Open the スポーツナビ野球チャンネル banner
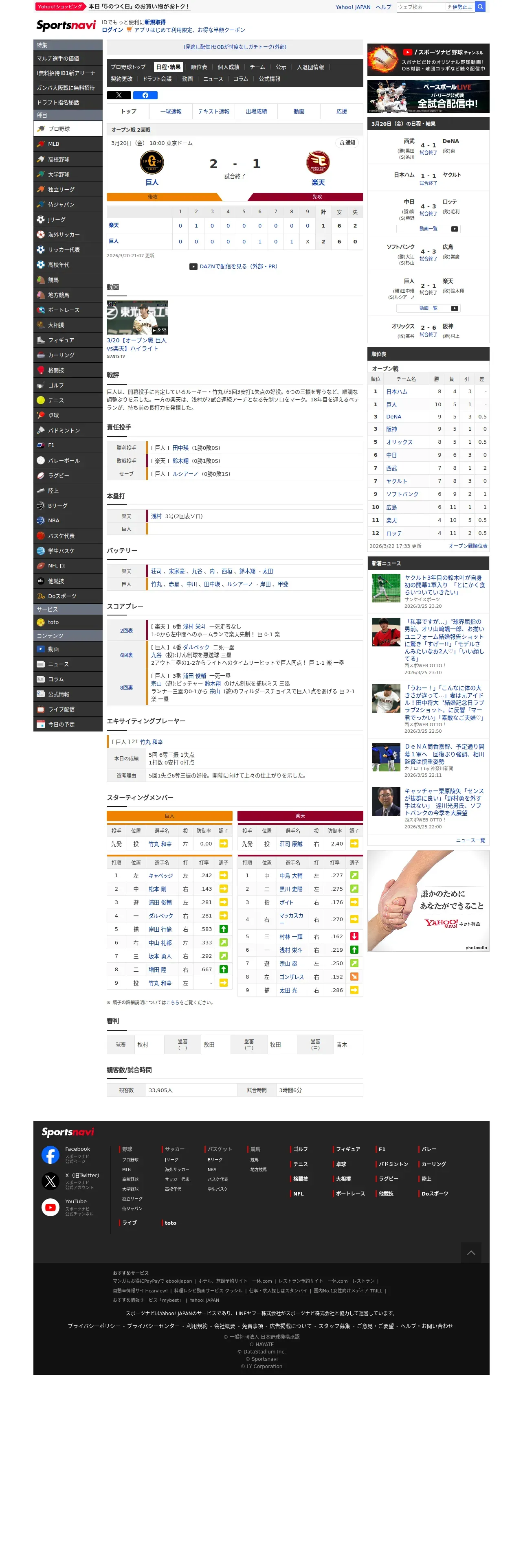Viewport: 523px width, 1568px height. pos(428,60)
